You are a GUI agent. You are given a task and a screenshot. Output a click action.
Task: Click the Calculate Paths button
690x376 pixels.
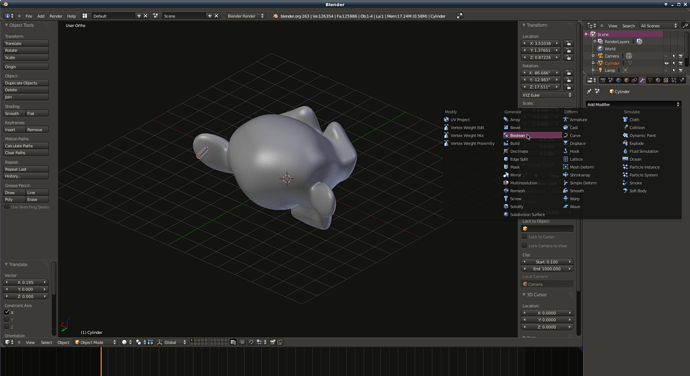point(26,146)
